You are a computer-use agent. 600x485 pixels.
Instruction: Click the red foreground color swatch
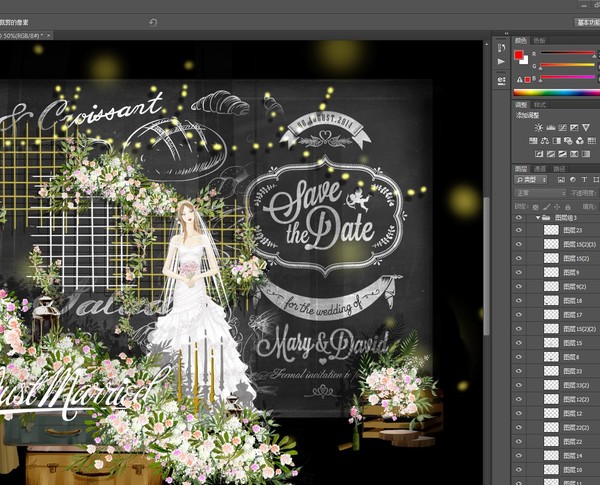518,55
